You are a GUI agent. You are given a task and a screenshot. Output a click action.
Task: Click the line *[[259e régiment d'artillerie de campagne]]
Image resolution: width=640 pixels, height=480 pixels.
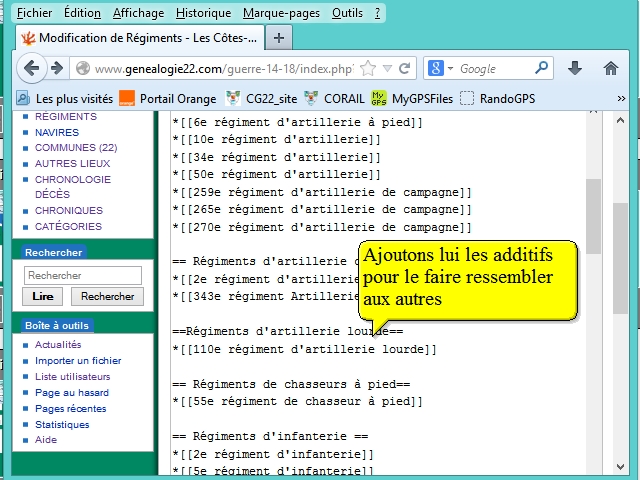[x=322, y=192]
